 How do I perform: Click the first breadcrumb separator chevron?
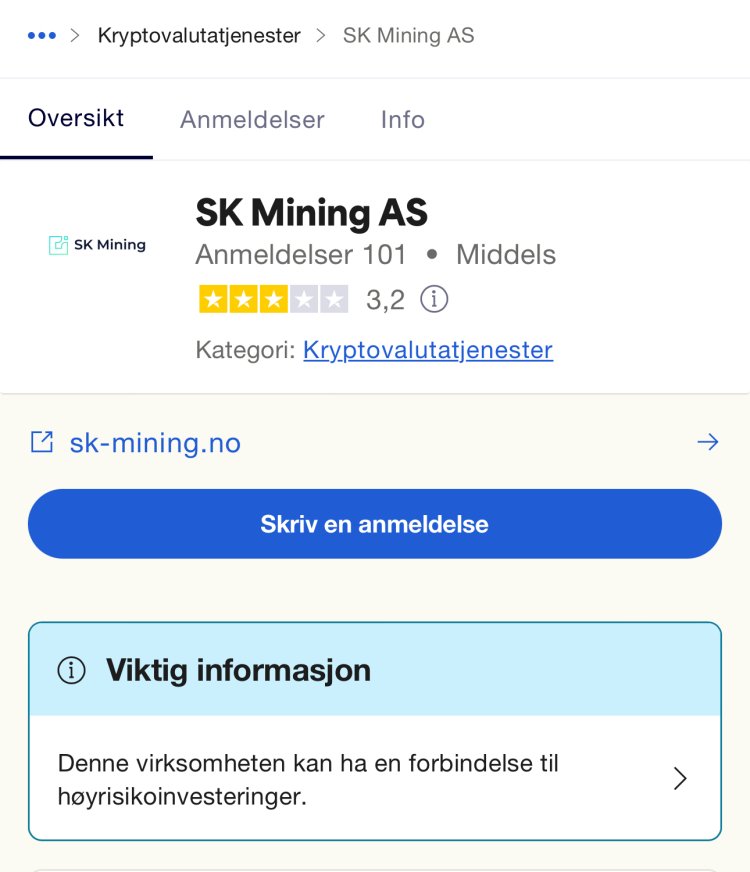coord(74,36)
